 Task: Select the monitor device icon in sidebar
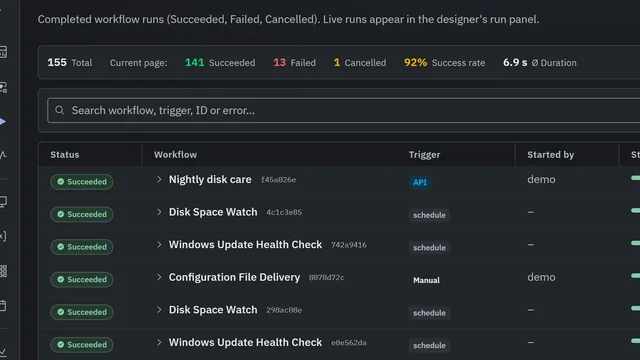pos(3,202)
